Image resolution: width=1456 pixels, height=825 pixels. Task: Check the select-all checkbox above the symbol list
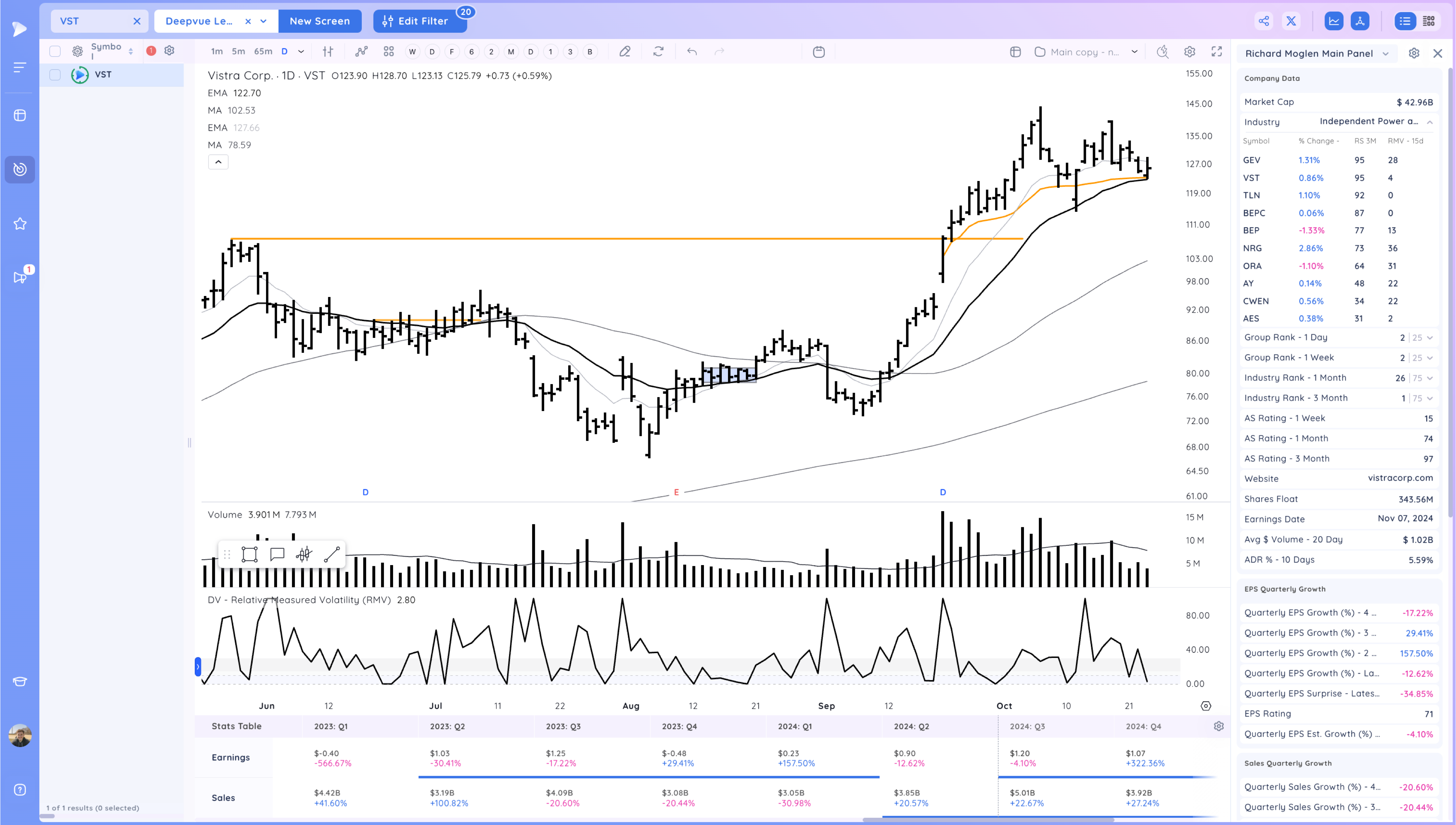(55, 51)
